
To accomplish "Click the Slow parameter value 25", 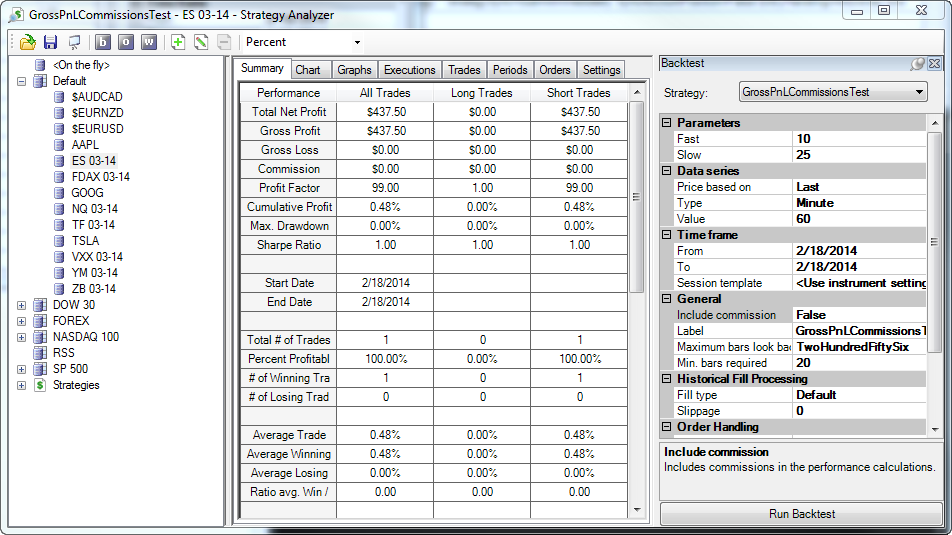I will coord(860,155).
